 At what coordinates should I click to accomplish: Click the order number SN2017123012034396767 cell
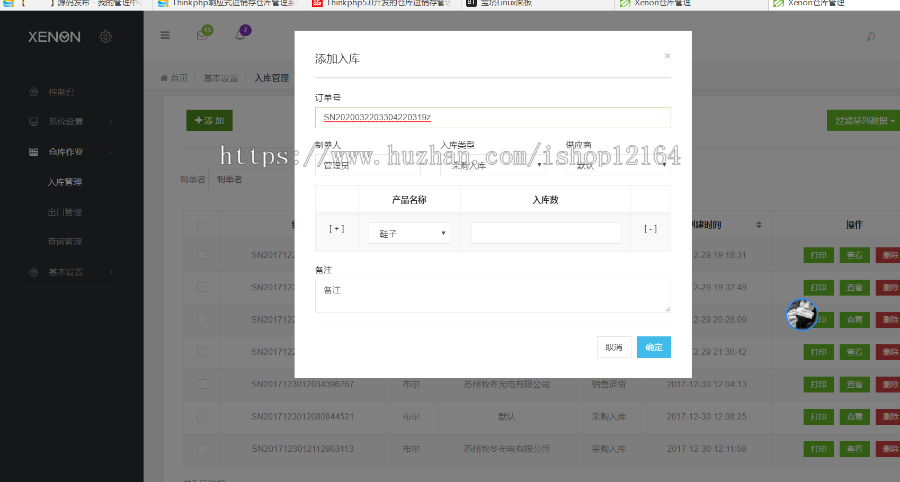(302, 384)
